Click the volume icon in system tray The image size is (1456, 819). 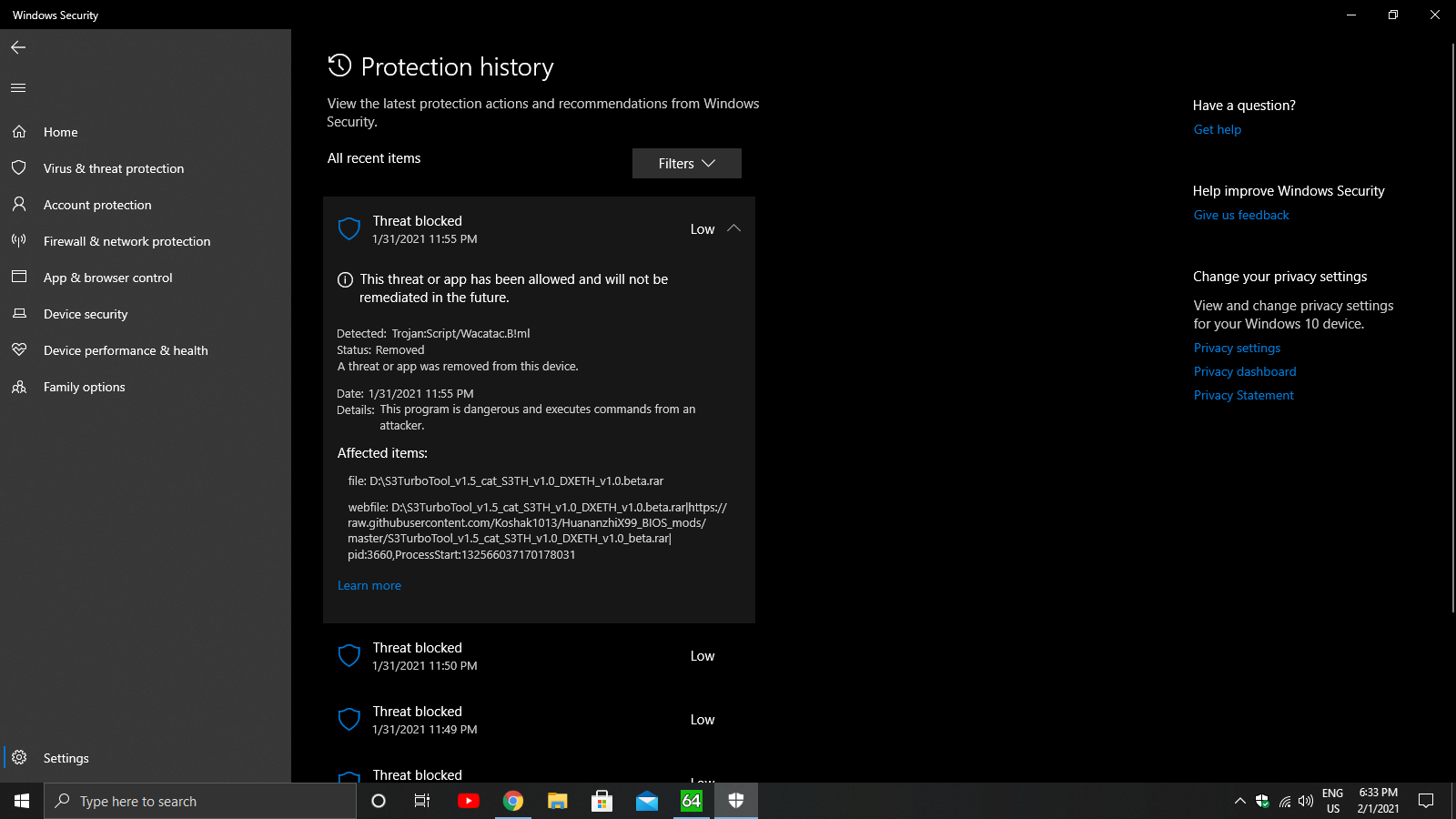(x=1306, y=801)
